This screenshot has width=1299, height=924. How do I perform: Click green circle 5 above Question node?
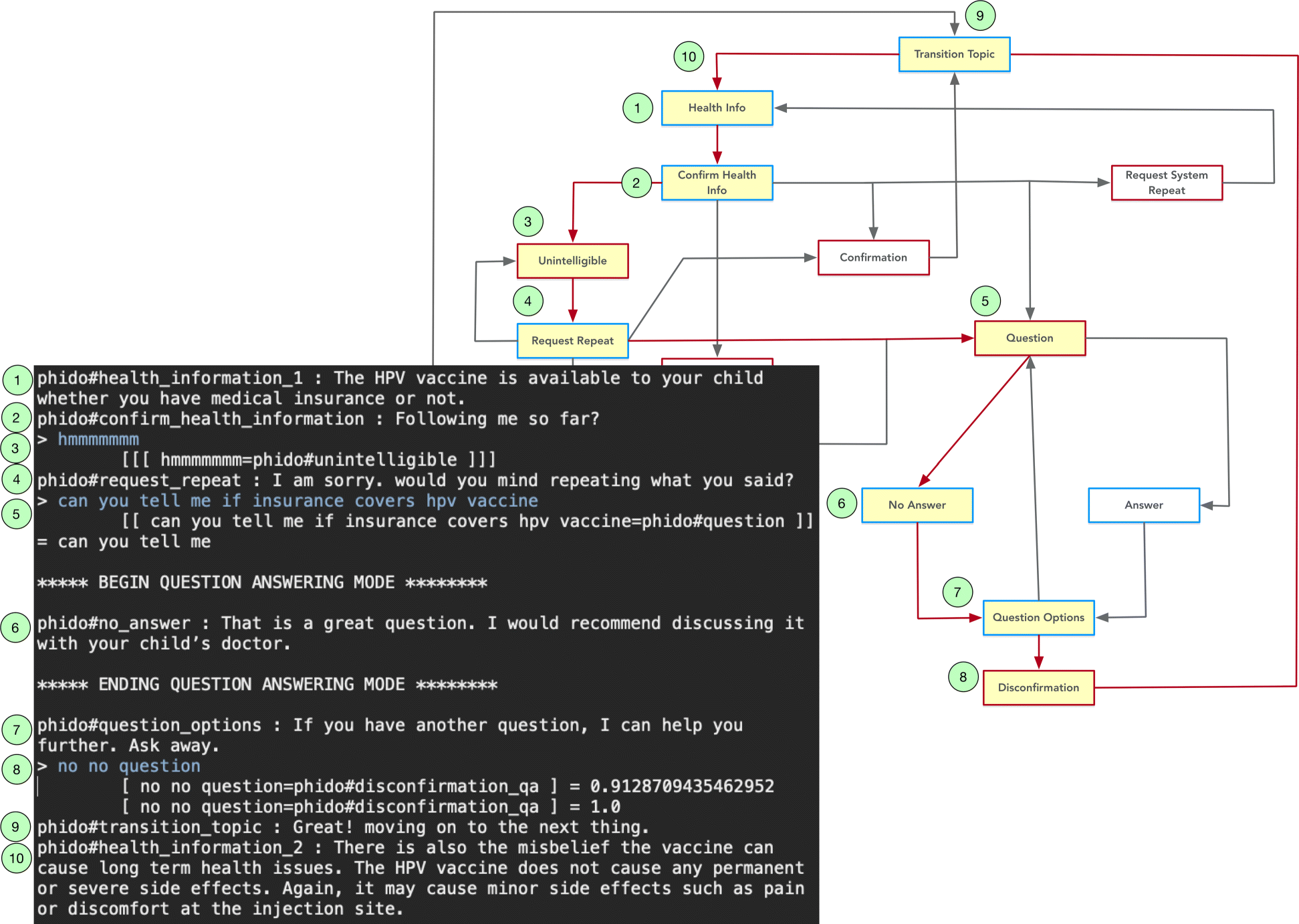coord(985,301)
